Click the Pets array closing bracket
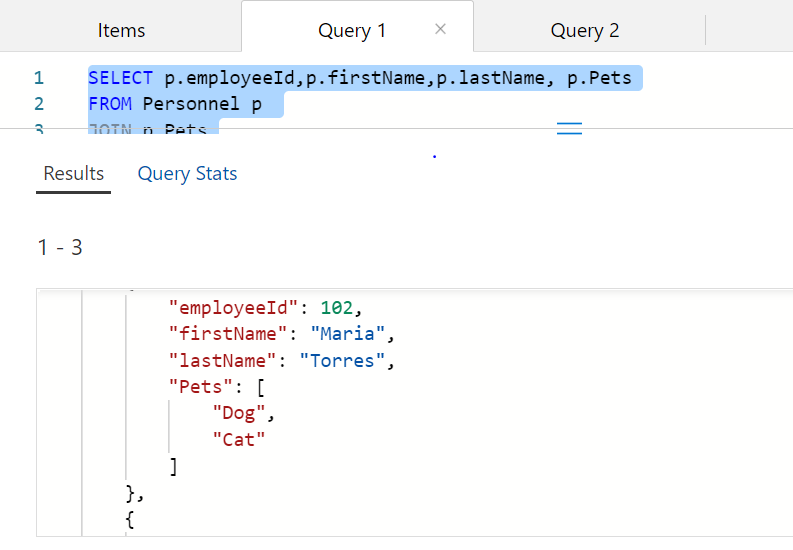 coord(174,465)
